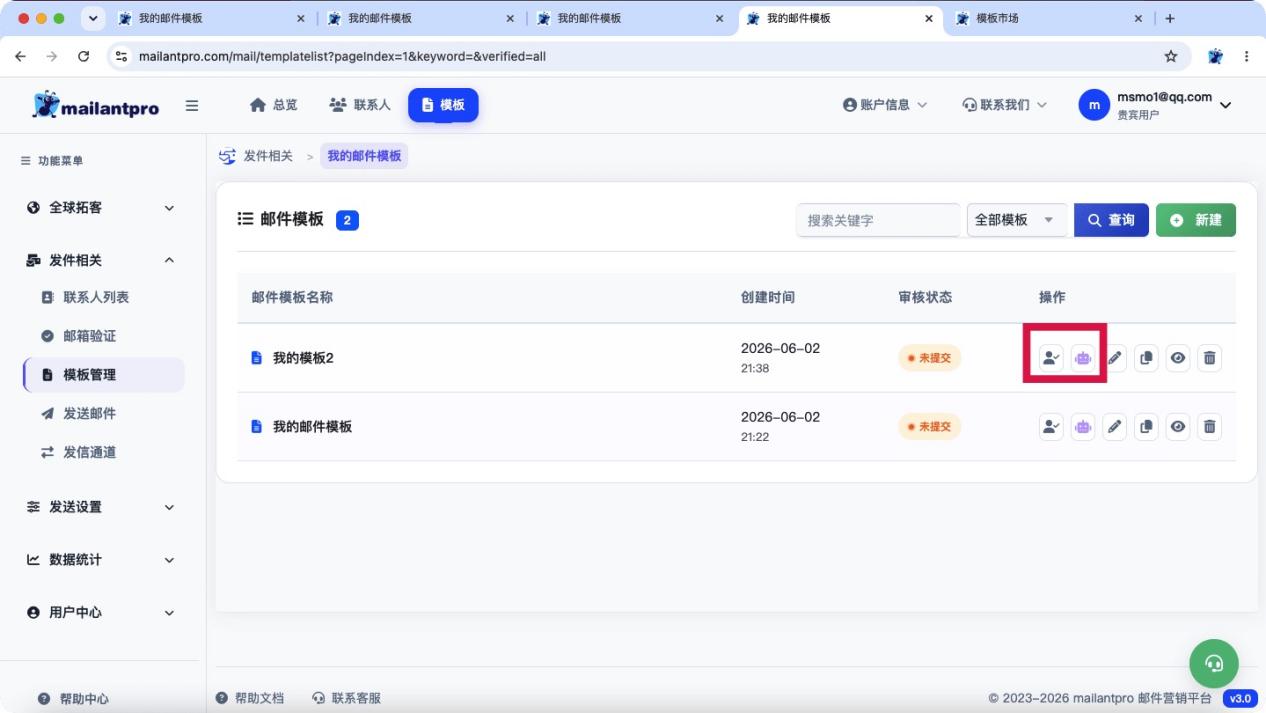Switch to the first 我的邮件模板 tab

pyautogui.click(x=213, y=18)
